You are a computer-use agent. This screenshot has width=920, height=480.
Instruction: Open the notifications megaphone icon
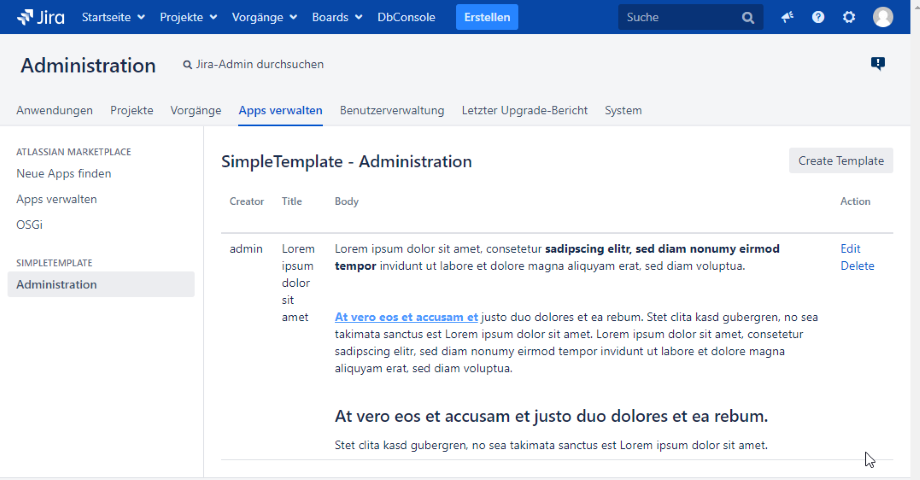(x=787, y=17)
